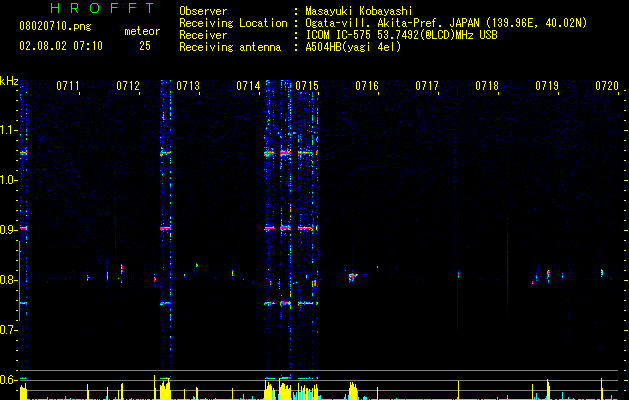Image resolution: width=629 pixels, height=400 pixels.
Task: Click the meteor label
Action: coord(142,31)
